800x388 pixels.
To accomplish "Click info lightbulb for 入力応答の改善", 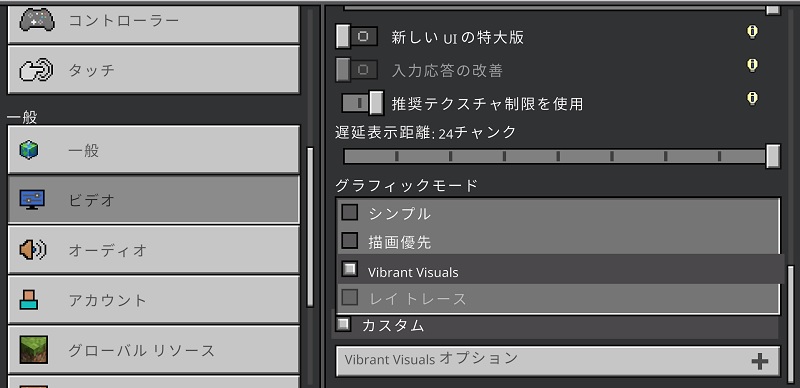I will (752, 65).
